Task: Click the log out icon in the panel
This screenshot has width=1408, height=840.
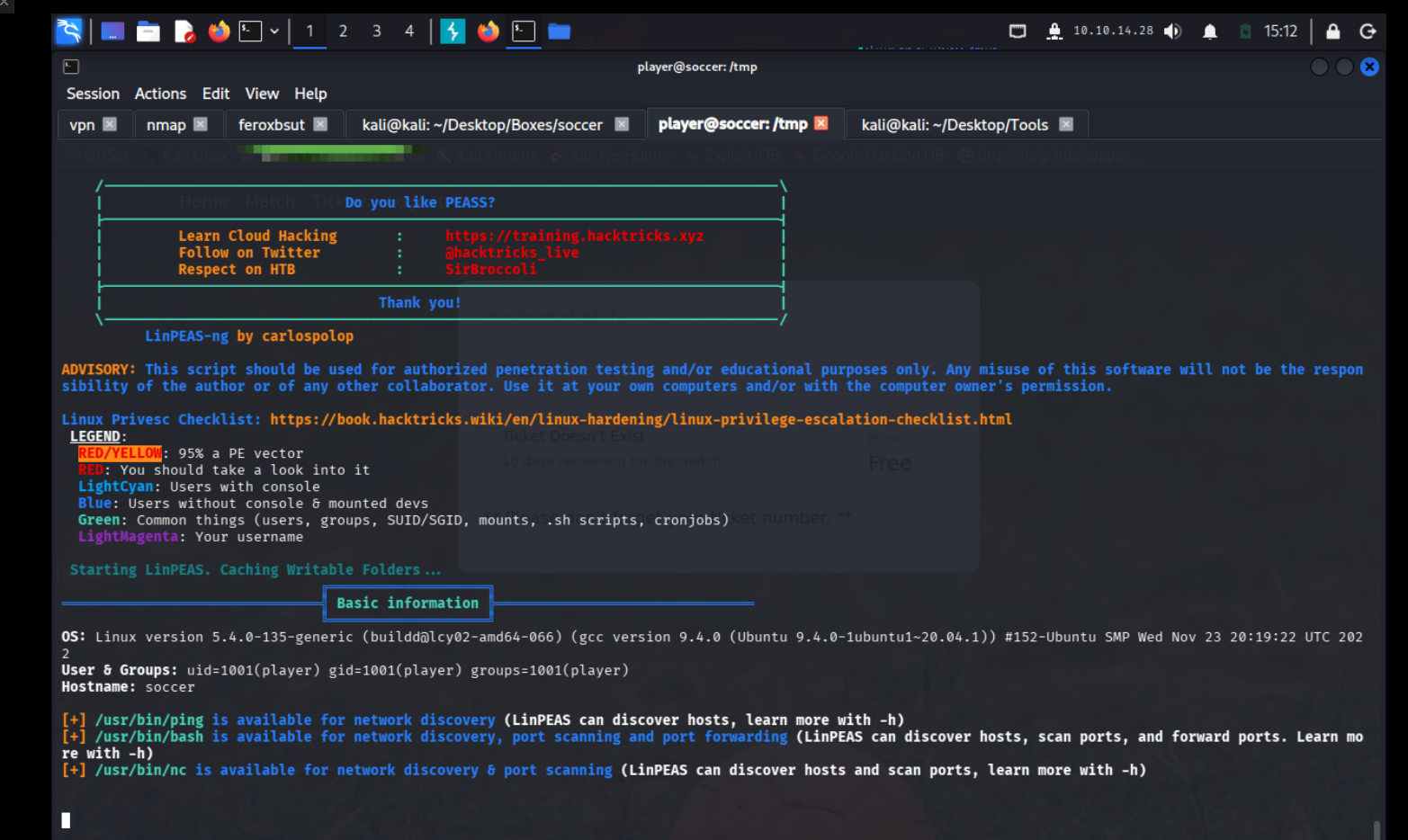Action: [1368, 31]
